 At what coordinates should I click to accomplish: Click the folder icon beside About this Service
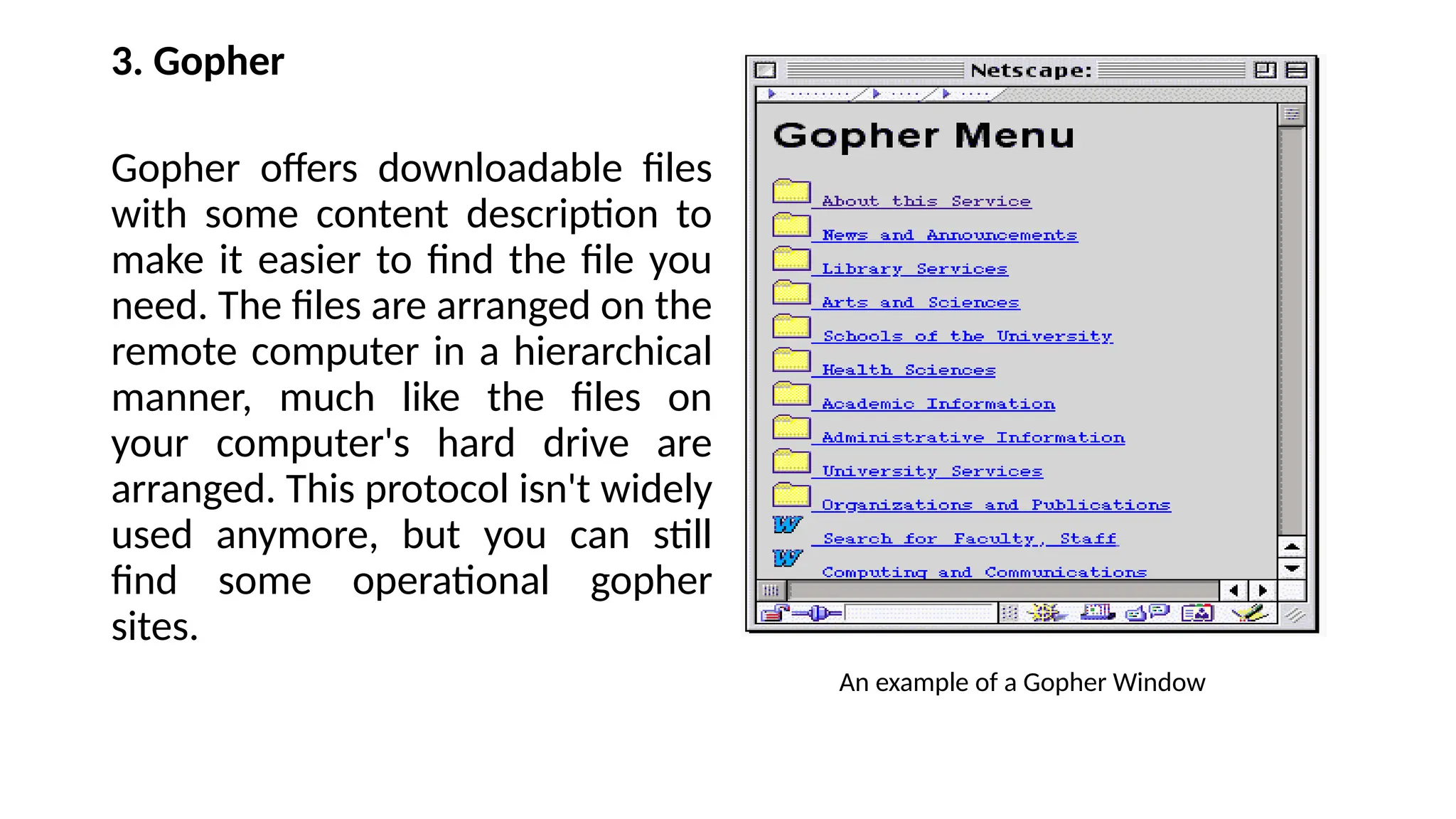click(791, 191)
